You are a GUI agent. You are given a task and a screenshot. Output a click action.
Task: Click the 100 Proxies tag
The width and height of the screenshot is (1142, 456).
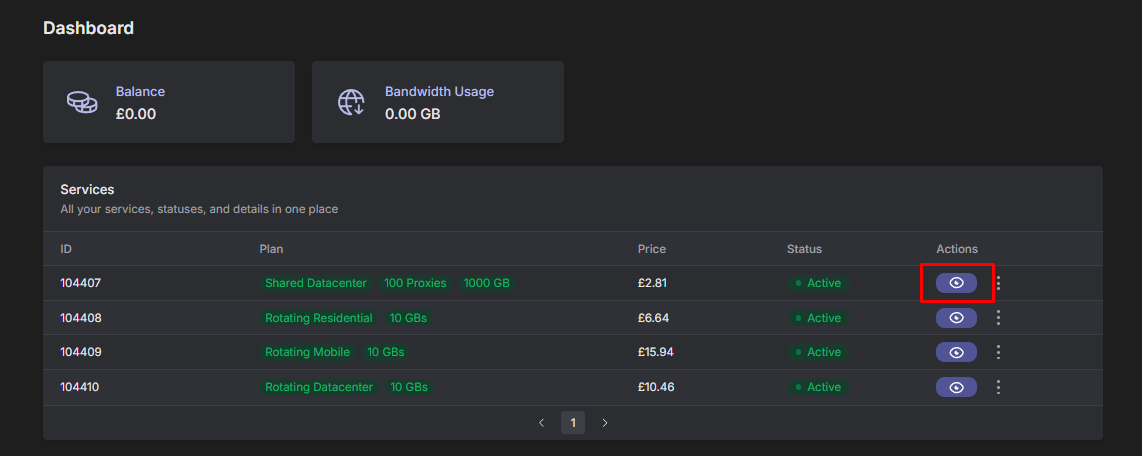(x=415, y=283)
